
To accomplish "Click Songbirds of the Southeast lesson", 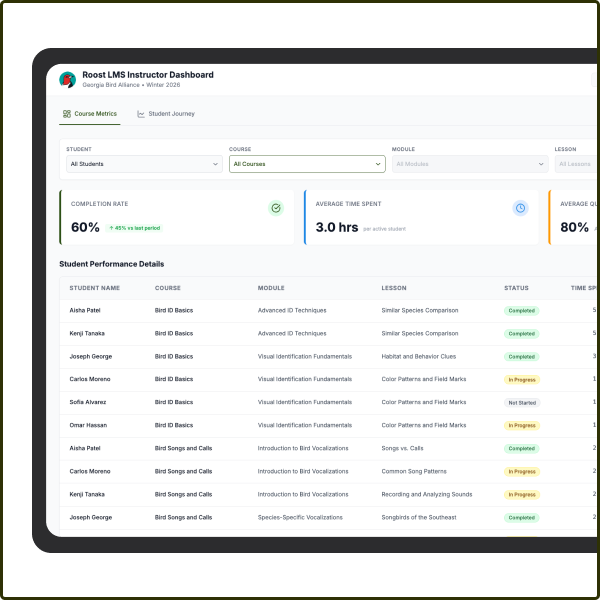I will [419, 517].
